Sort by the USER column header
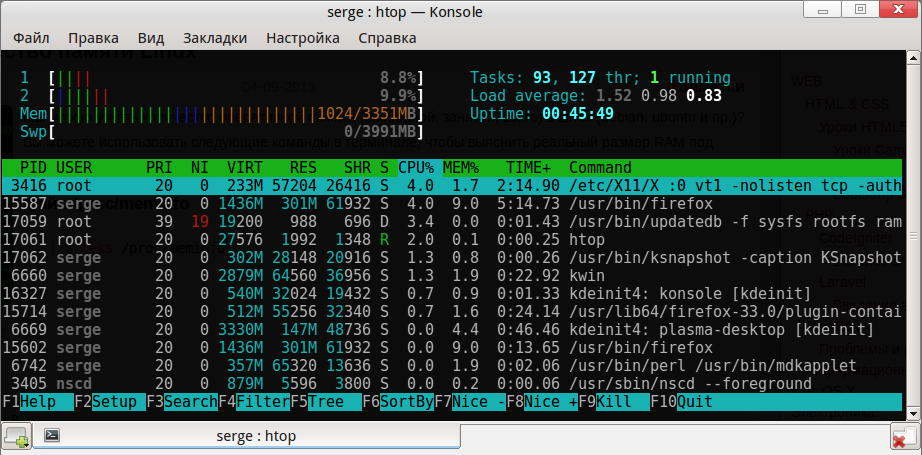Screen dimensions: 922x455 (x=74, y=168)
